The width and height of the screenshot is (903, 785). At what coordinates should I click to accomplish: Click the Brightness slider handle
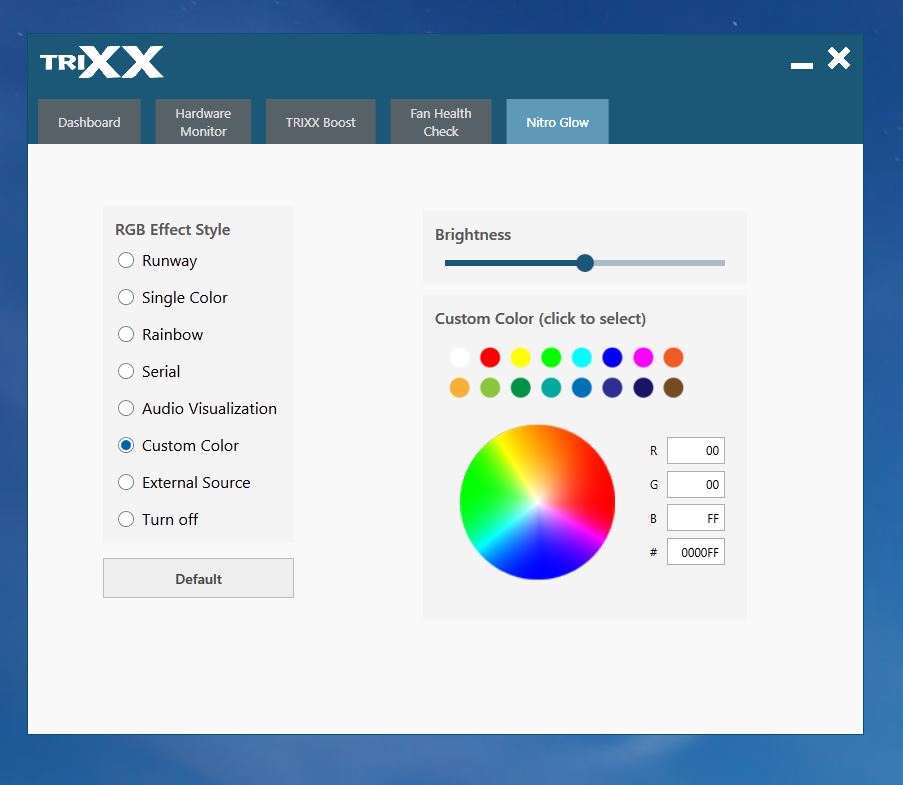click(585, 263)
